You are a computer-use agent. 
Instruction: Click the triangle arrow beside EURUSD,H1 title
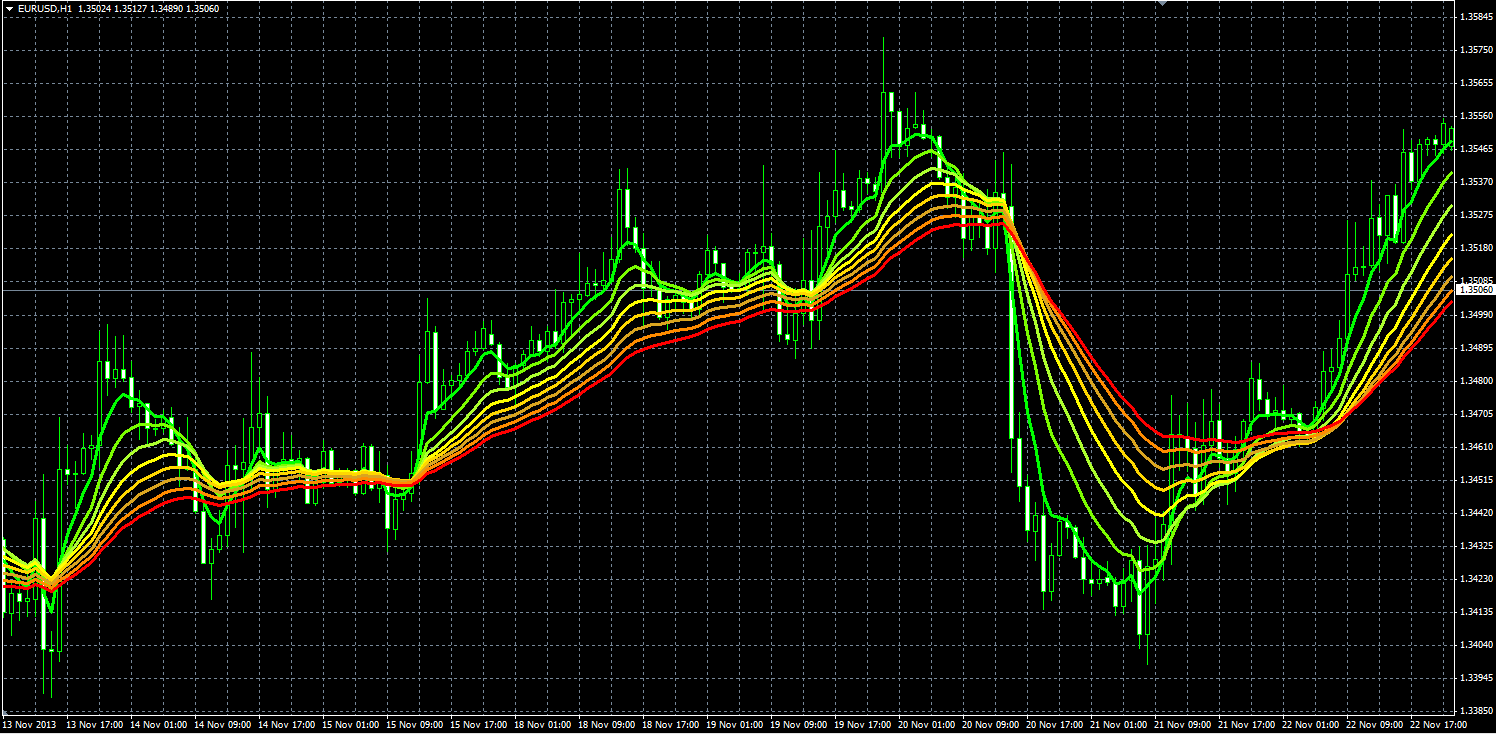click(x=8, y=8)
